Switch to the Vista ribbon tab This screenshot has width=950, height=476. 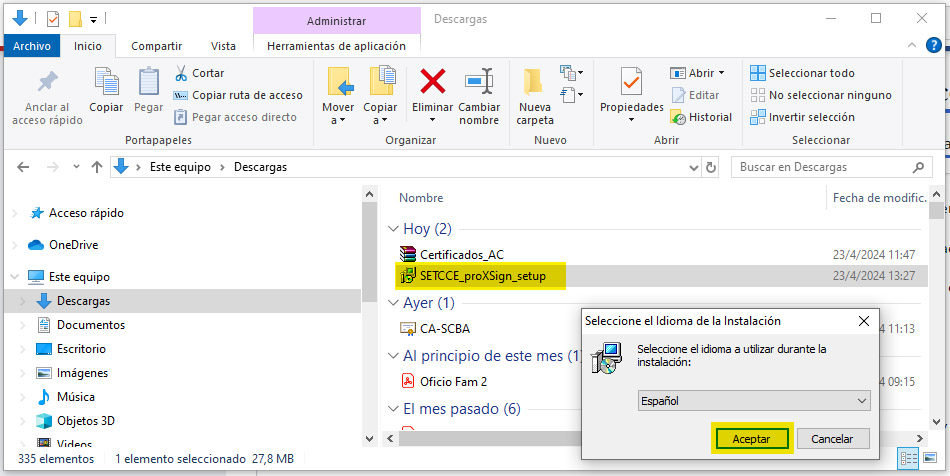[223, 46]
